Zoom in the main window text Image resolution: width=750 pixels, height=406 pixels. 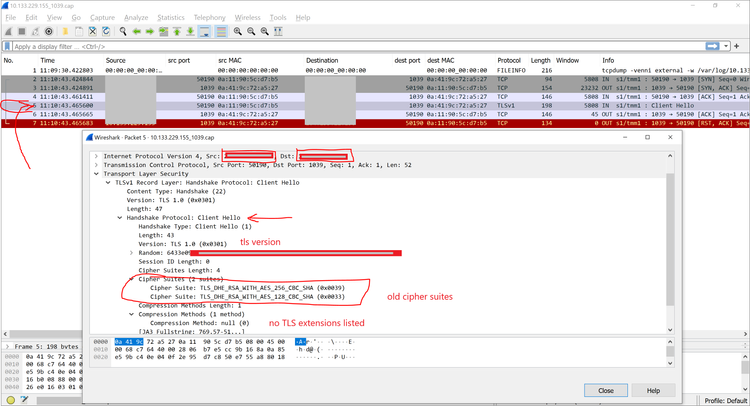click(x=238, y=31)
